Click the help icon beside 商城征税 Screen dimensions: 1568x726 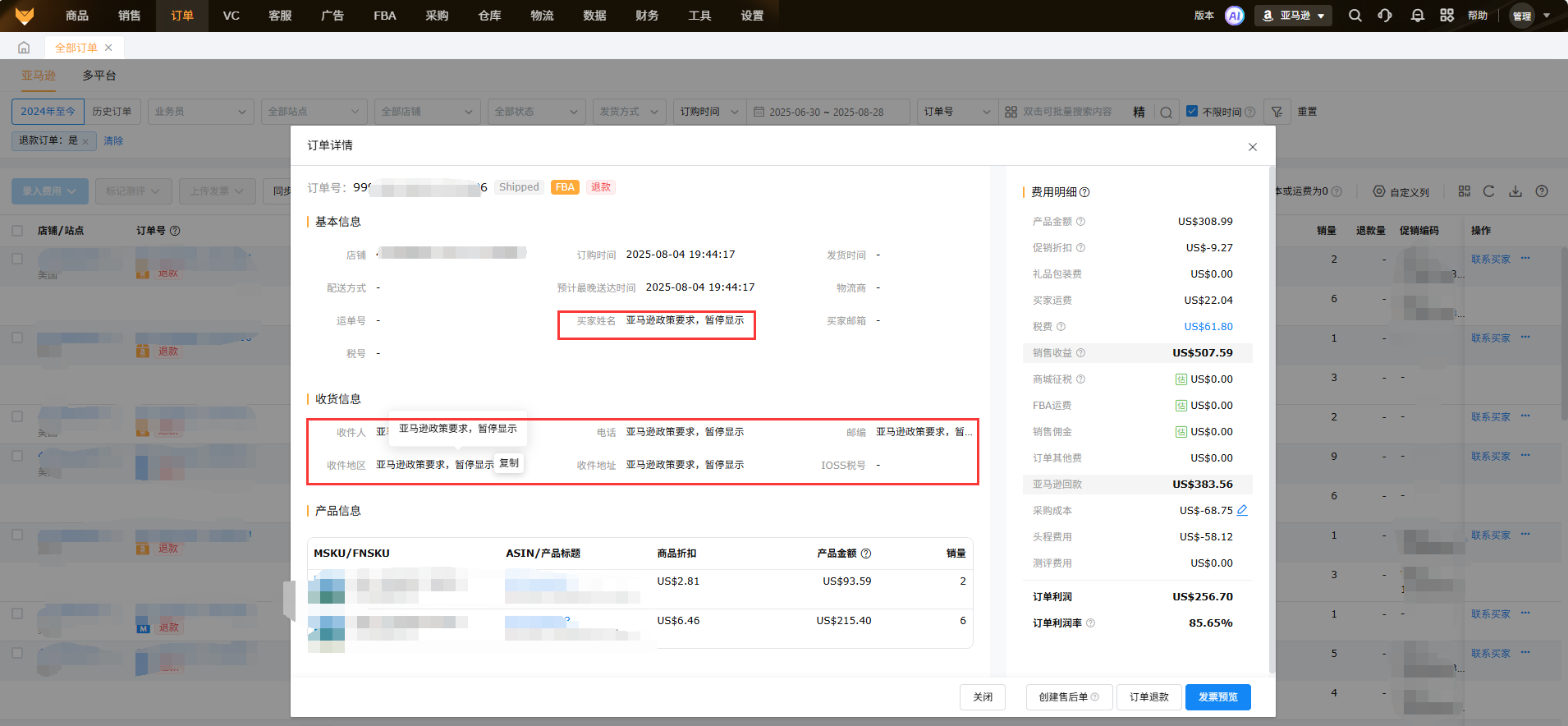(x=1080, y=379)
